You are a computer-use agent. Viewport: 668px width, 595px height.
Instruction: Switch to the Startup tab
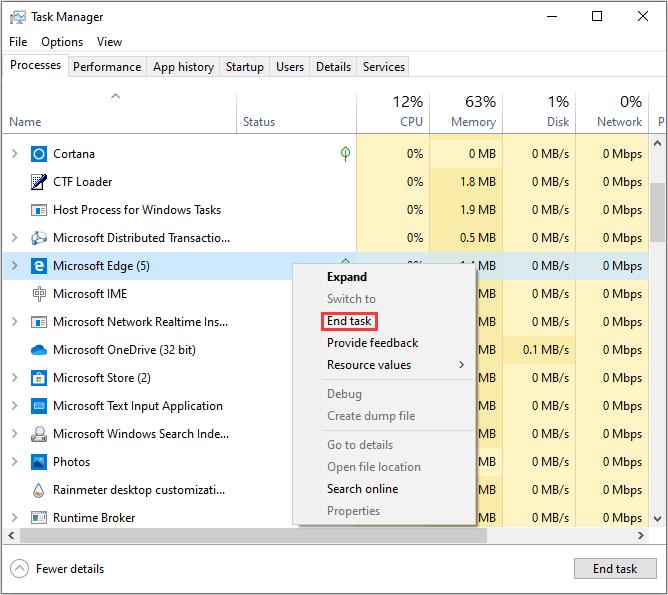coord(245,67)
